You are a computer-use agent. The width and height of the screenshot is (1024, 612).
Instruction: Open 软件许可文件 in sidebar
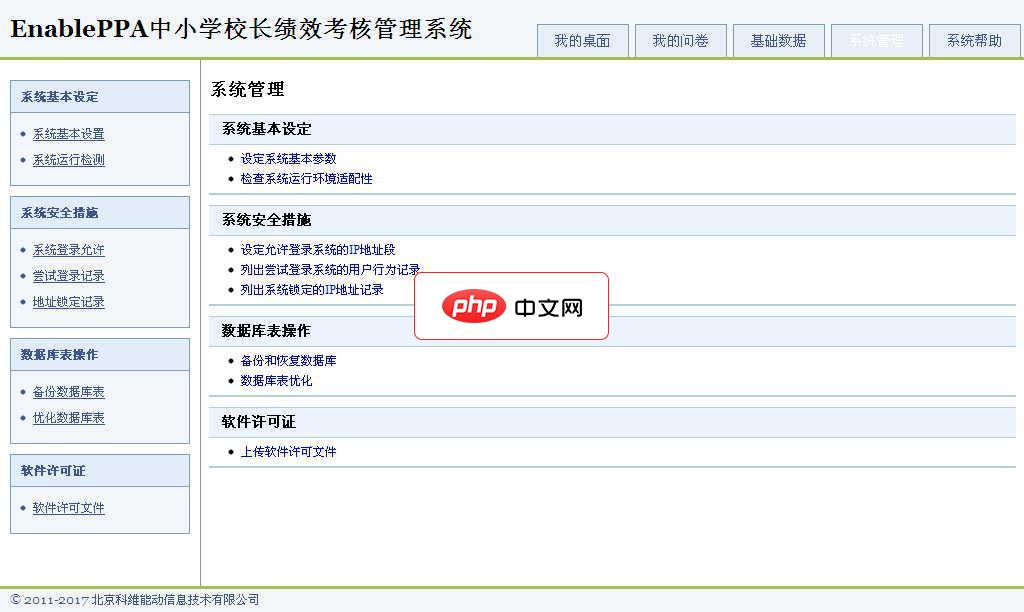66,507
